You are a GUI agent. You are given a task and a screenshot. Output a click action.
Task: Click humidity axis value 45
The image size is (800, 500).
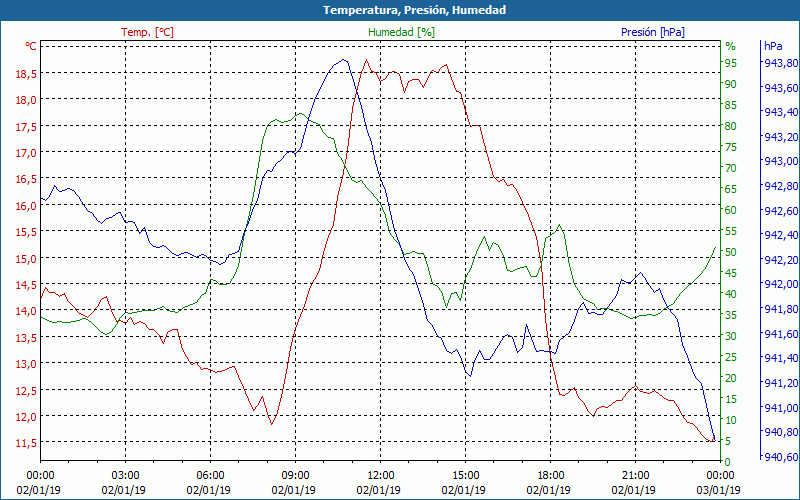[x=731, y=273]
